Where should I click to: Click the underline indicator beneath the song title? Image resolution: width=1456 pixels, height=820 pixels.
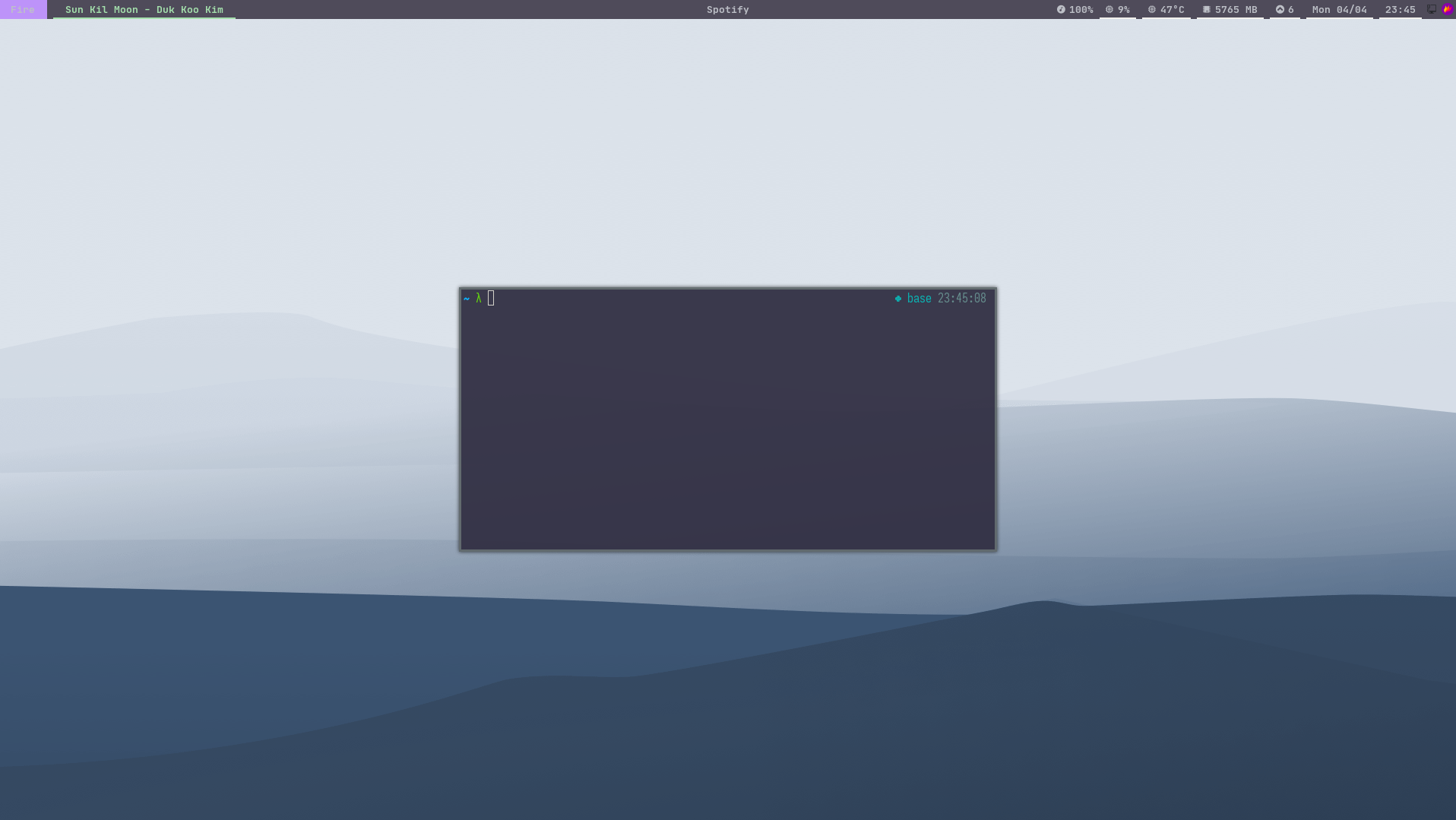[144, 17]
